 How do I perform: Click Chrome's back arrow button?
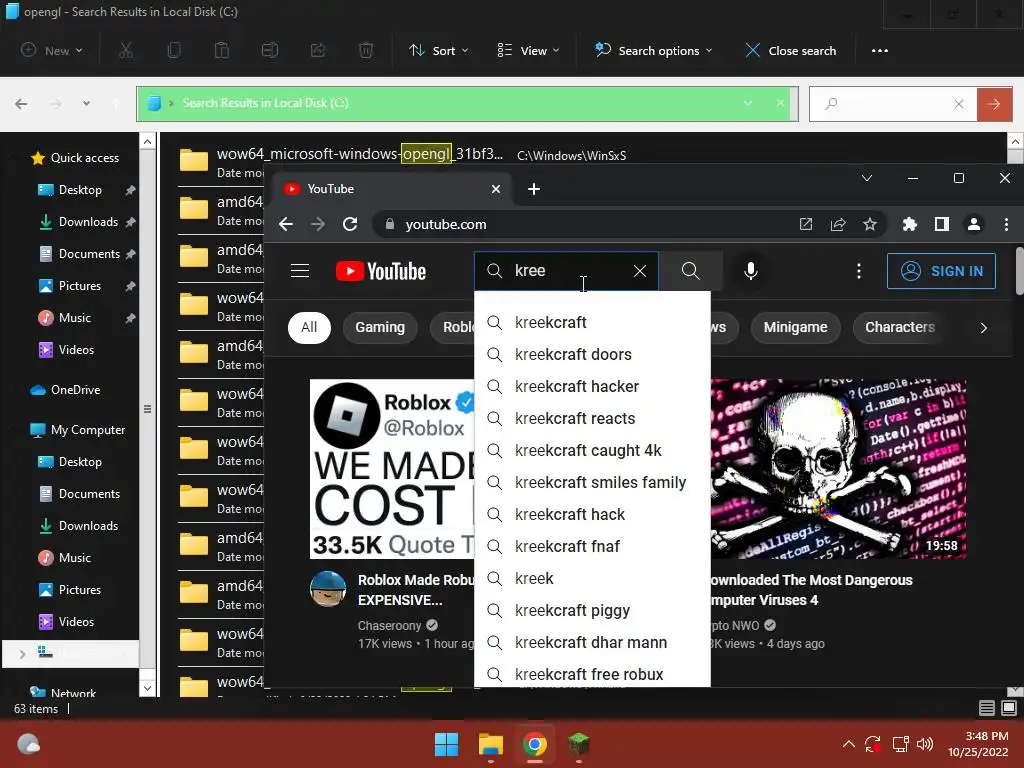[285, 225]
